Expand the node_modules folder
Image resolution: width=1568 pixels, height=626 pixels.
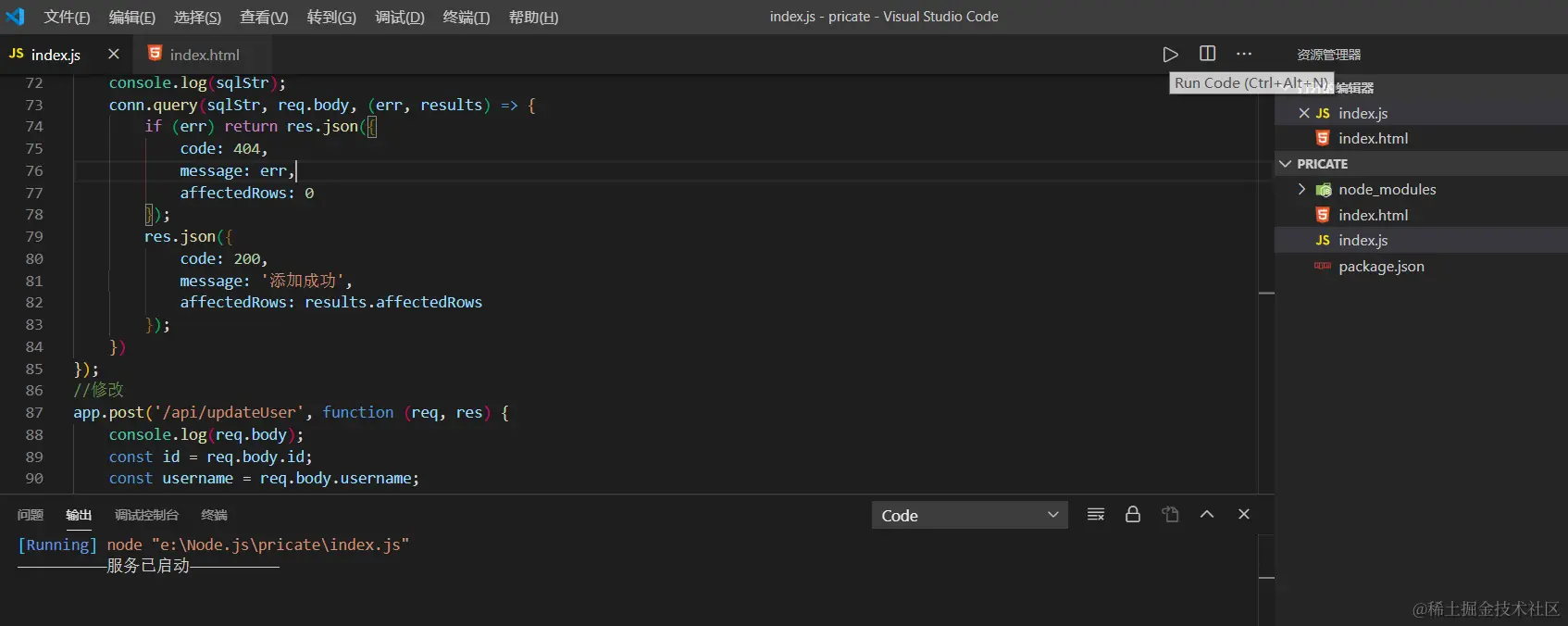[1302, 189]
